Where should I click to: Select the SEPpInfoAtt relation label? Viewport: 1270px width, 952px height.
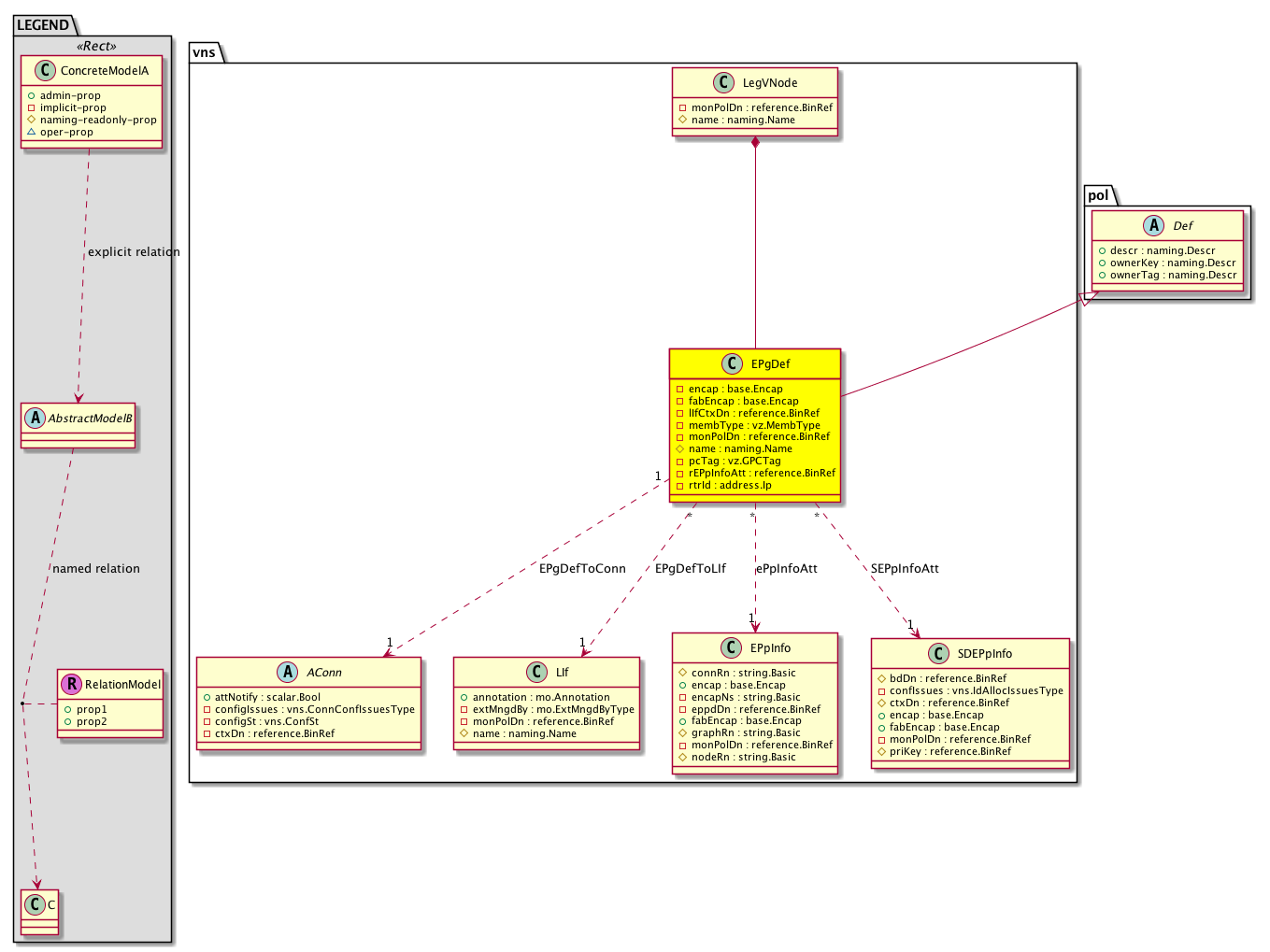pyautogui.click(x=905, y=569)
